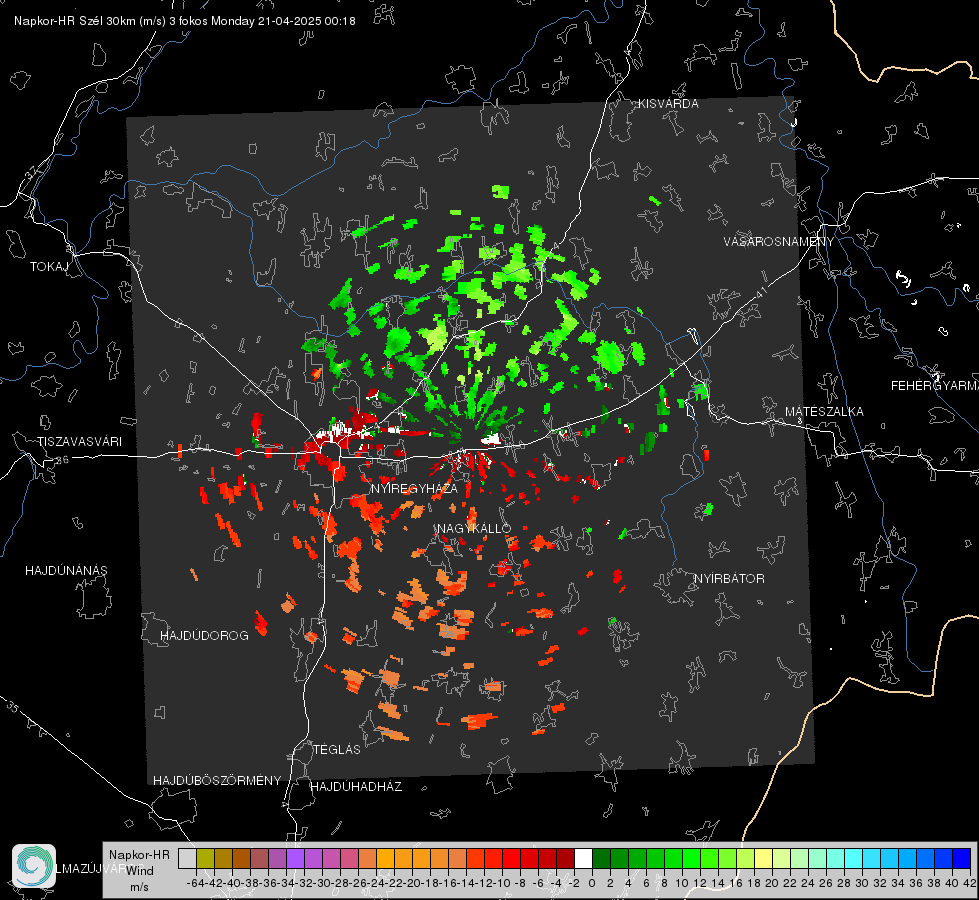
Task: Click the HAJDÚHADHÁZ town label
Action: pyautogui.click(x=356, y=787)
